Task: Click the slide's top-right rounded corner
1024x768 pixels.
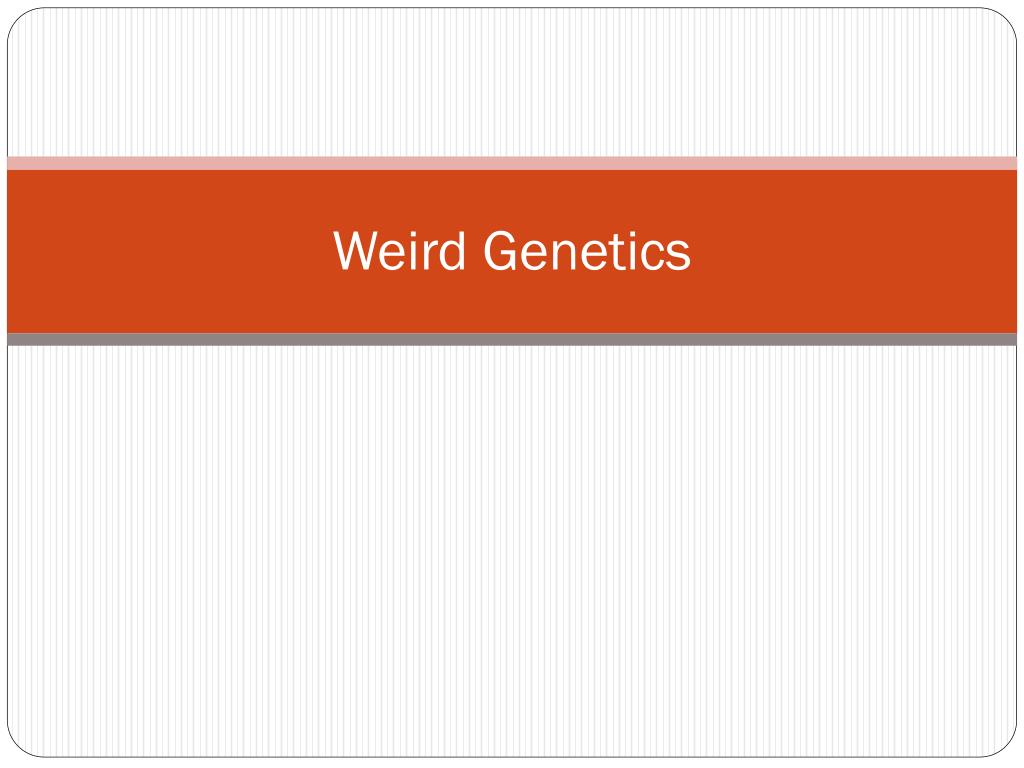Action: coord(1006,18)
